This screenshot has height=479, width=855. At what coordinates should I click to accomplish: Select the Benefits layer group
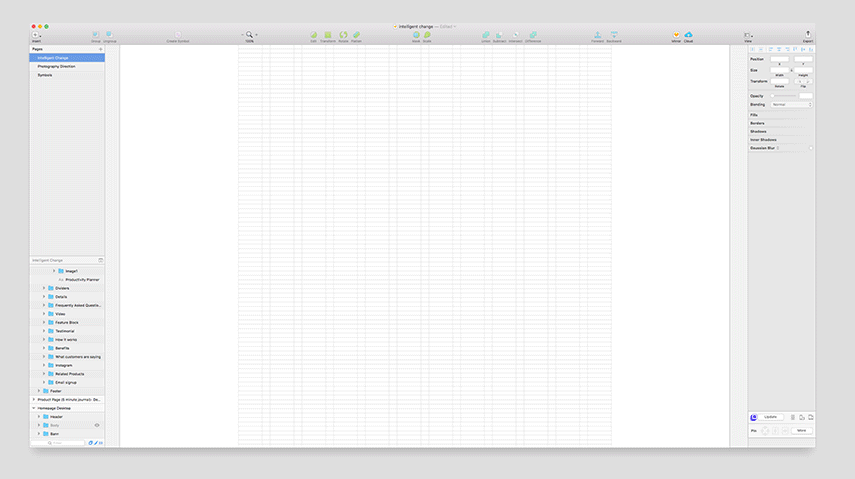click(67, 348)
